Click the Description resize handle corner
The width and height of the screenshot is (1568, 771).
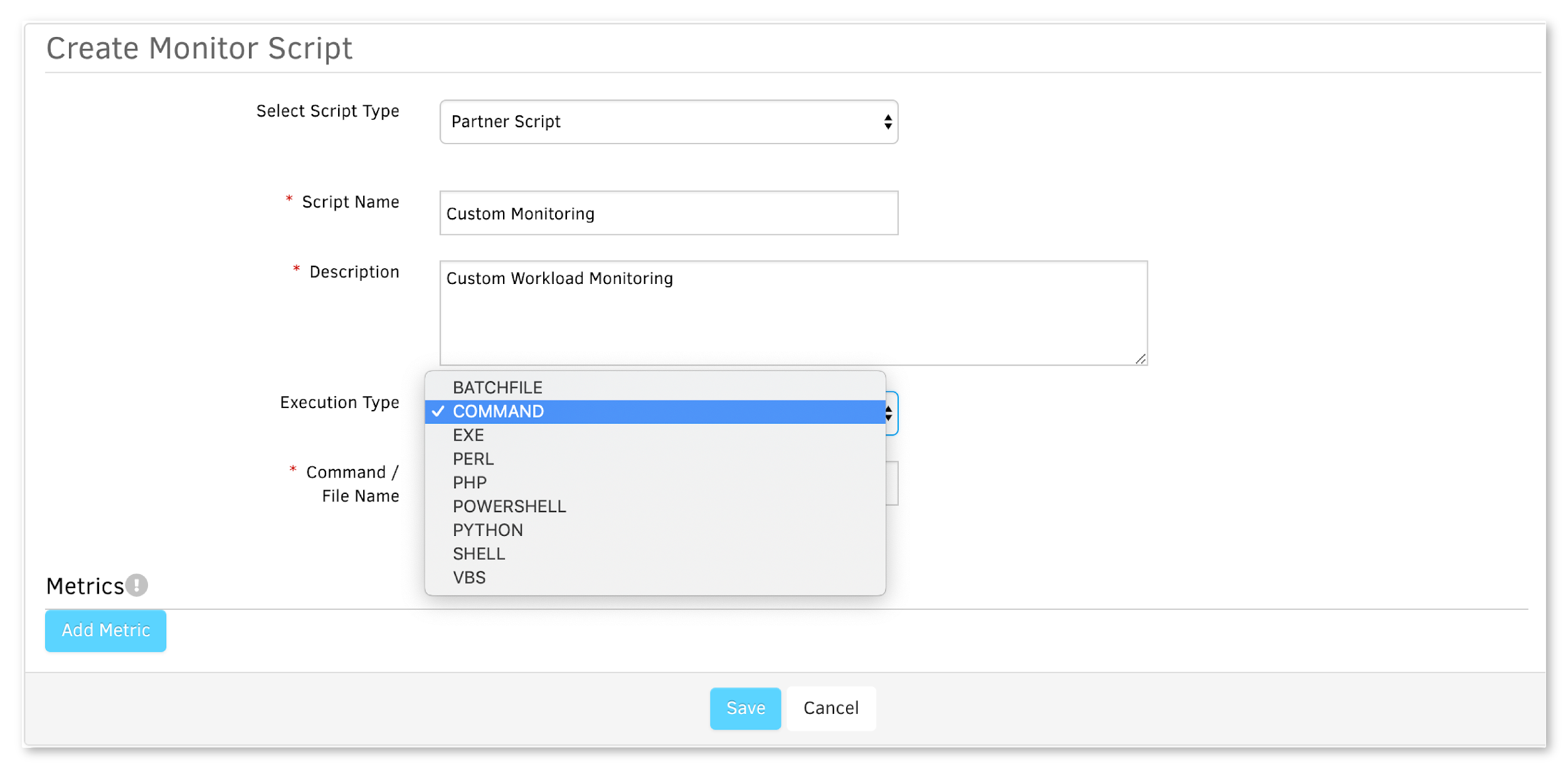coord(1141,359)
